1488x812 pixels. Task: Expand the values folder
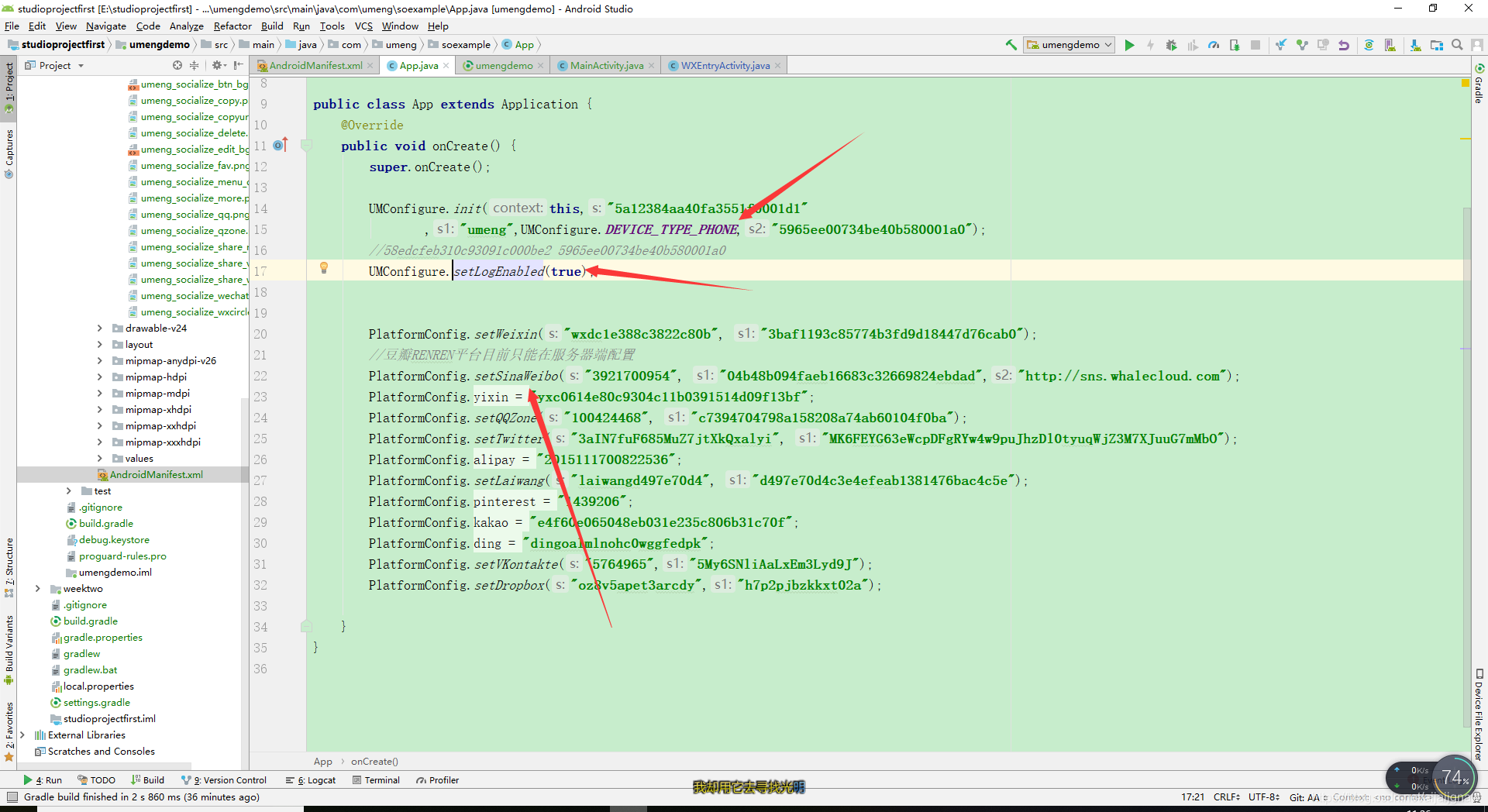99,458
